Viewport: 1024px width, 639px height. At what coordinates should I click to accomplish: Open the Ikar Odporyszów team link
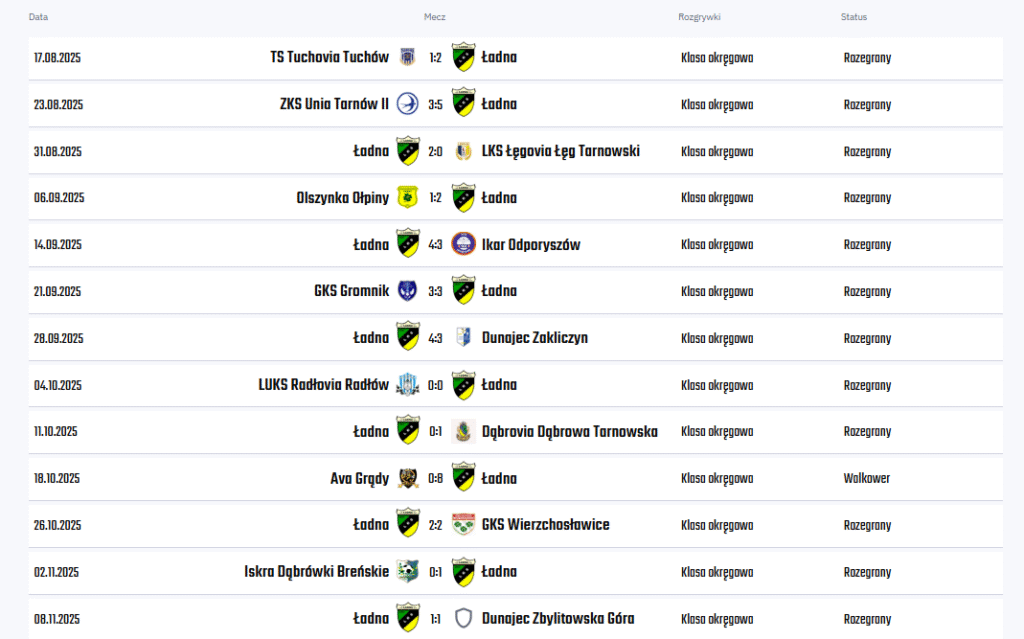[530, 244]
